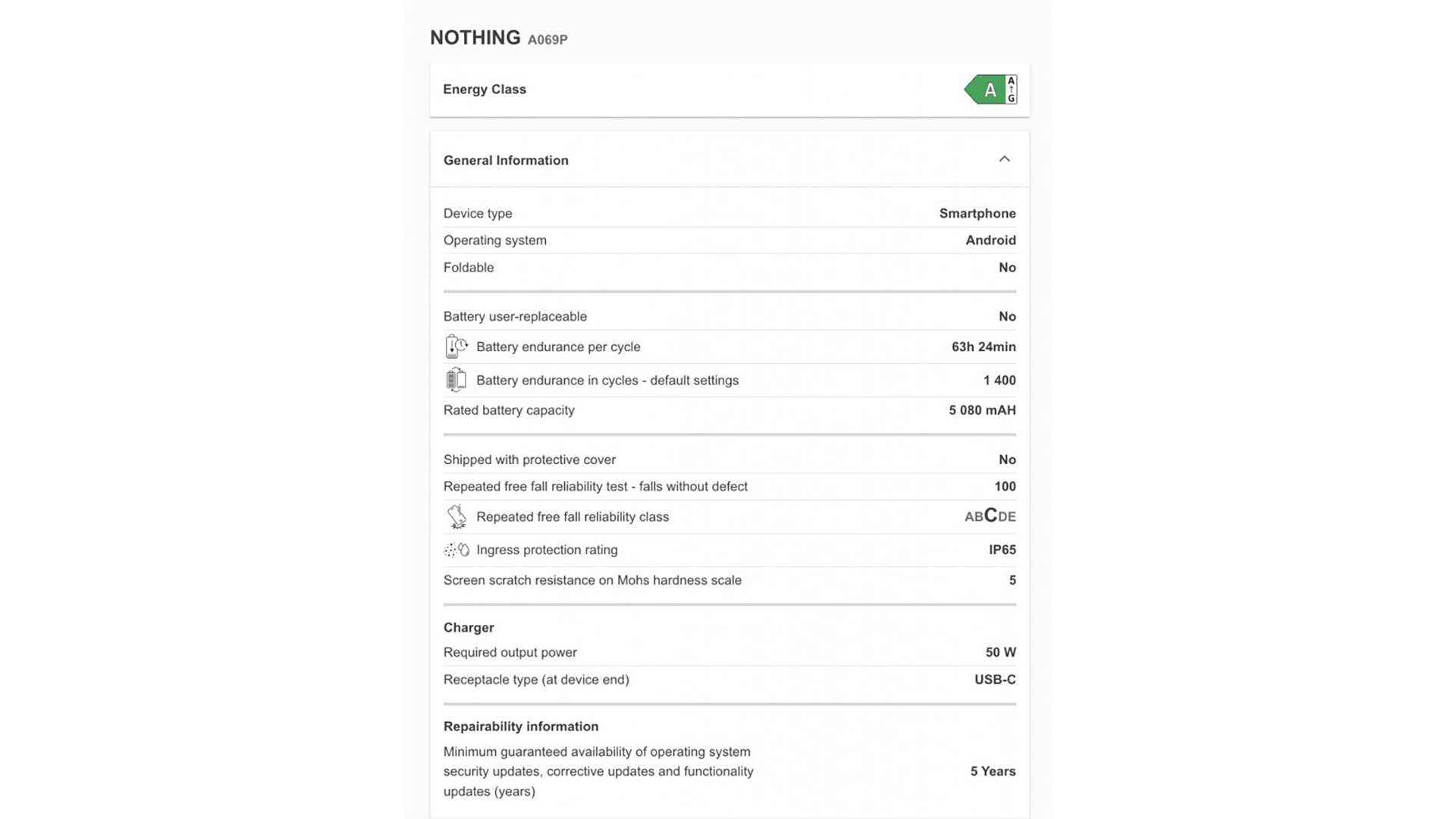Click the free fall reliability class icon
This screenshot has width=1456, height=819.
457,516
